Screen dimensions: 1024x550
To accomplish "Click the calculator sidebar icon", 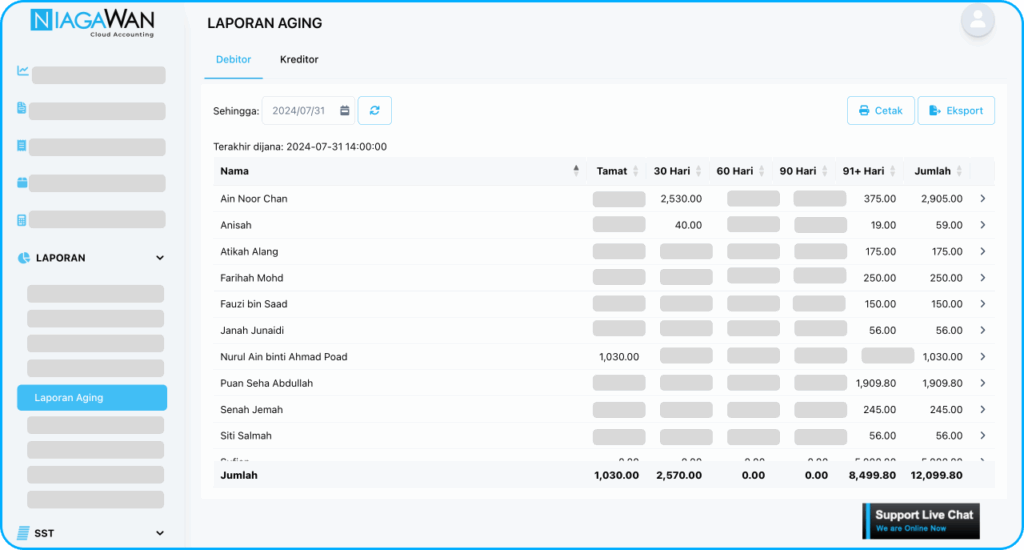I will [22, 220].
